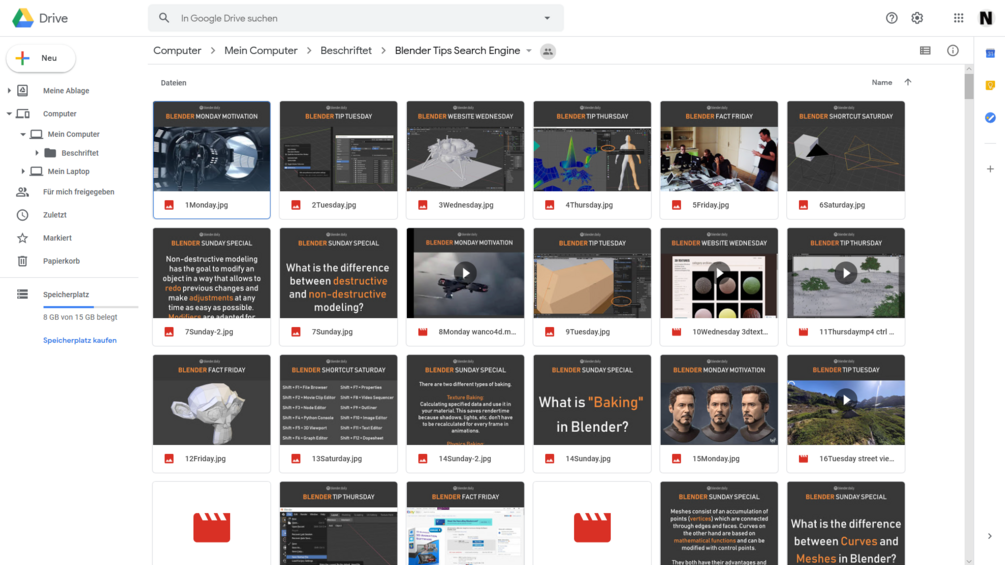
Task: Open shared people icon in breadcrumb
Action: pos(547,51)
